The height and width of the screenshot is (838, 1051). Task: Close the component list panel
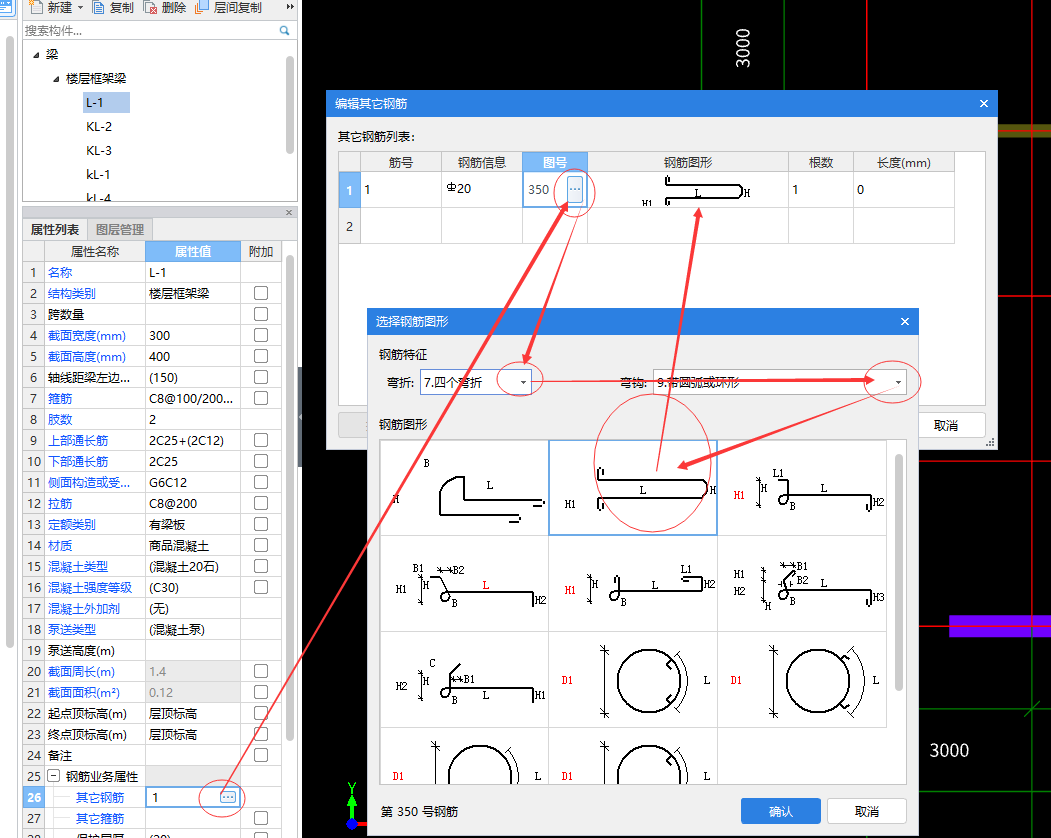[x=289, y=212]
